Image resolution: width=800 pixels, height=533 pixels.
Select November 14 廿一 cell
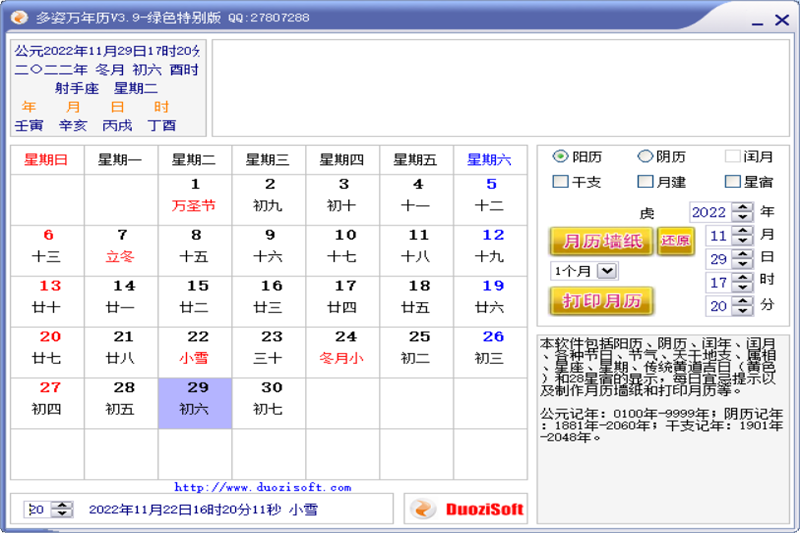121,301
